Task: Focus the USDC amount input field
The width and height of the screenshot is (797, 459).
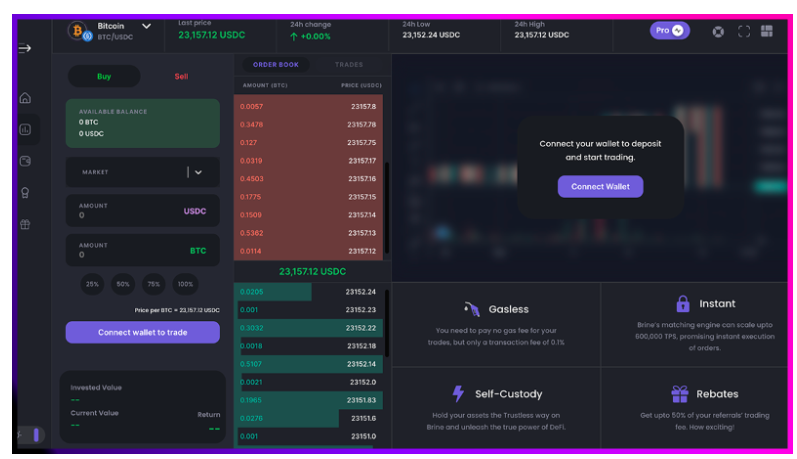Action: [x=142, y=210]
